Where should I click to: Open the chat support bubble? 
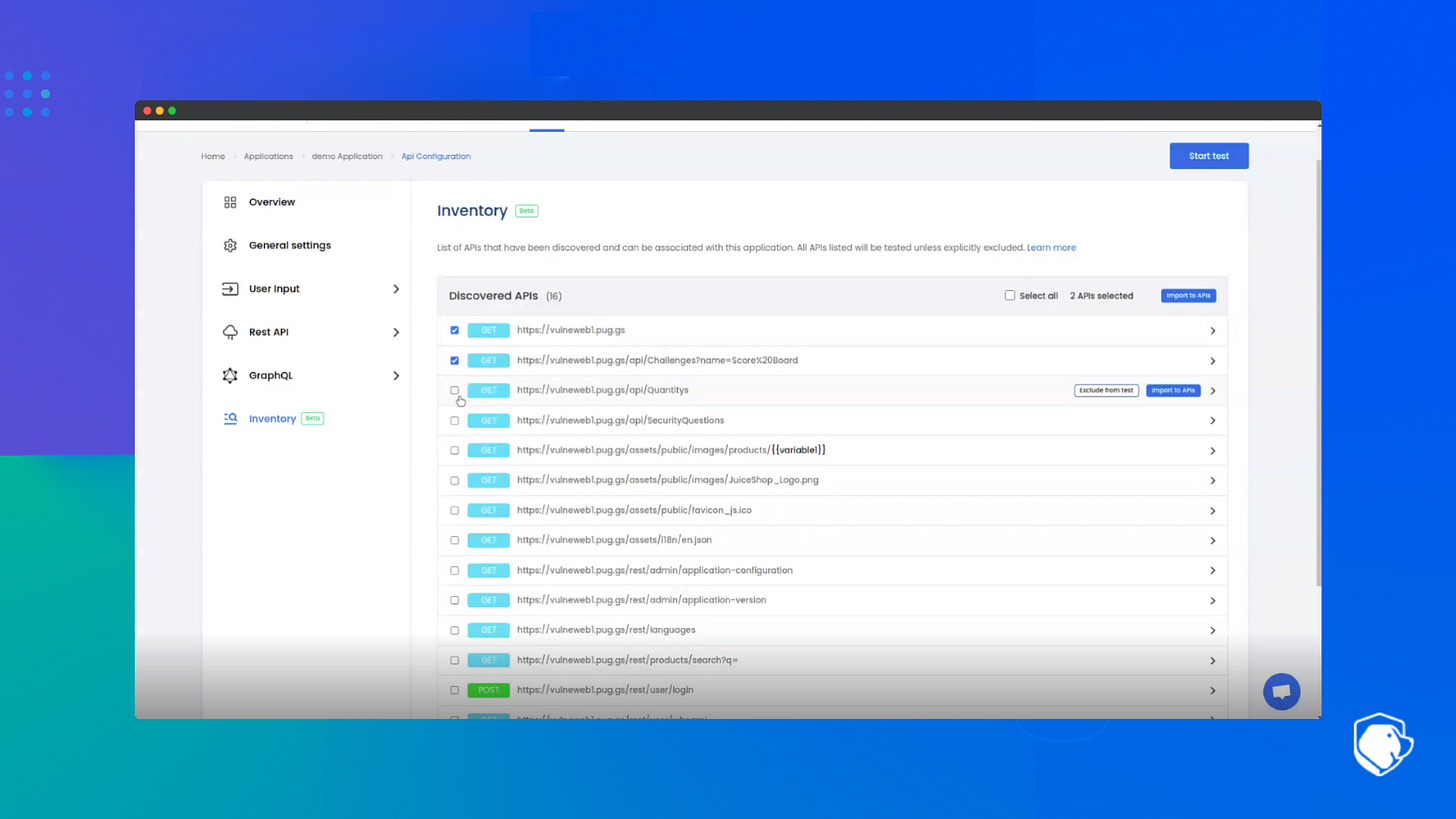[1281, 691]
